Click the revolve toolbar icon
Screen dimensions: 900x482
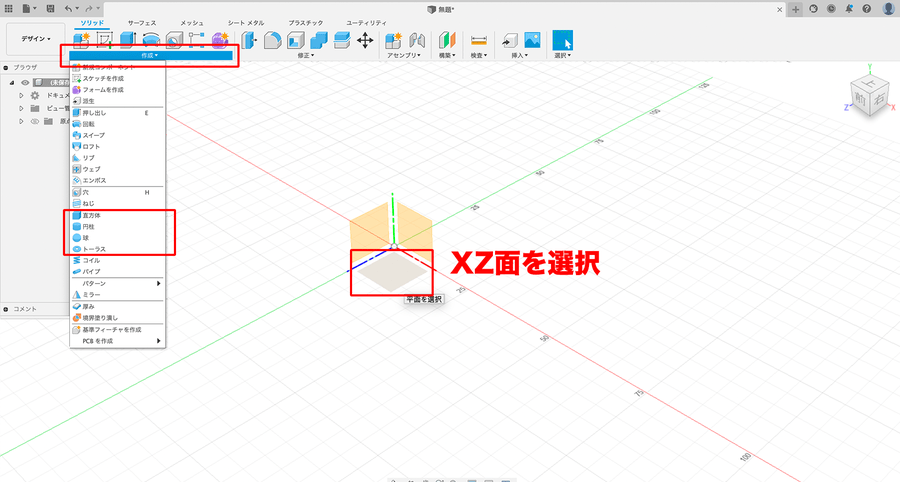pos(150,40)
